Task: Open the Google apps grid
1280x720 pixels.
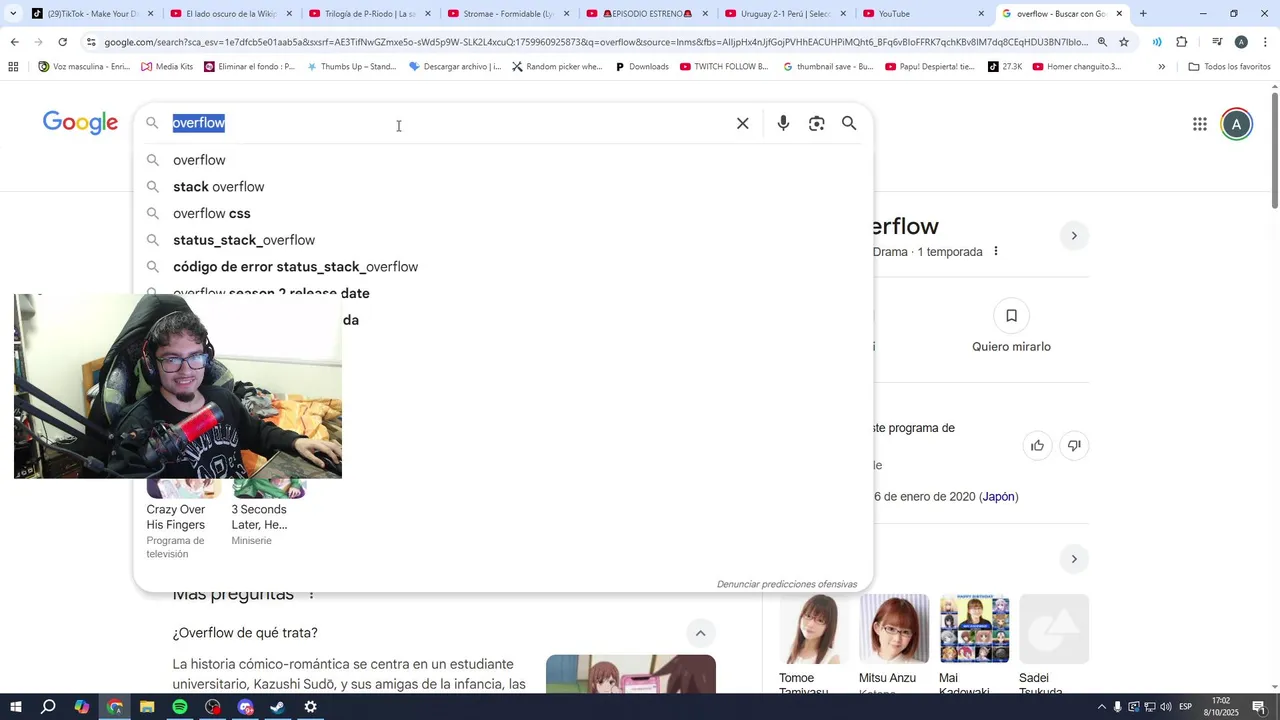Action: [x=1200, y=124]
